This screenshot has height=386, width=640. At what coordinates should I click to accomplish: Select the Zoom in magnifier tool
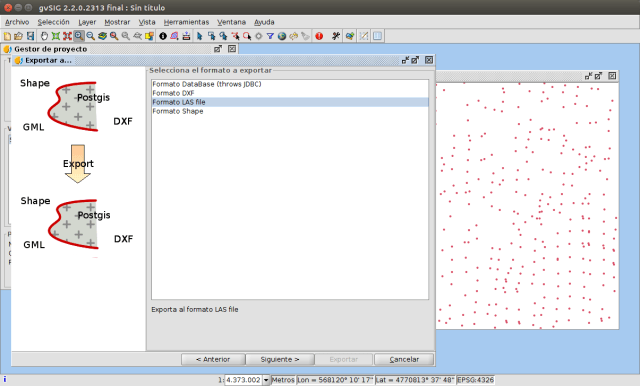[79, 36]
